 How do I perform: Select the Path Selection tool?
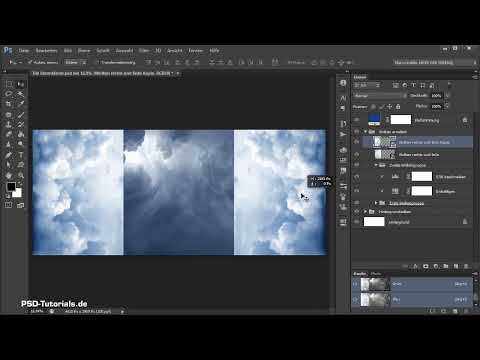click(x=9, y=165)
